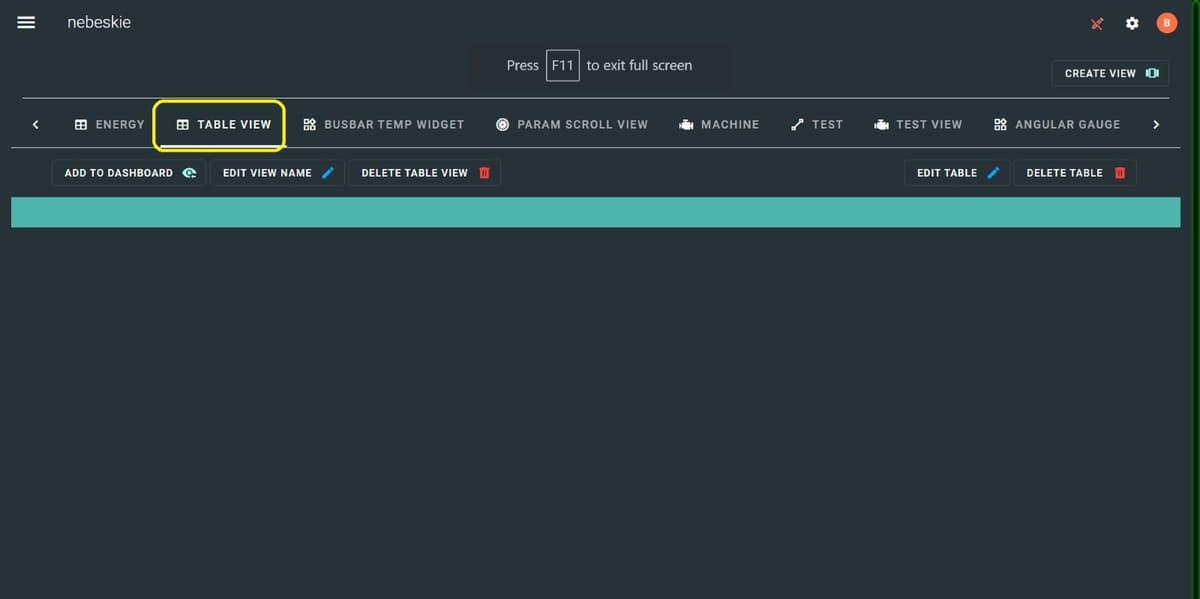Click the trash icon on Delete Table View
Image resolution: width=1200 pixels, height=599 pixels.
[484, 173]
